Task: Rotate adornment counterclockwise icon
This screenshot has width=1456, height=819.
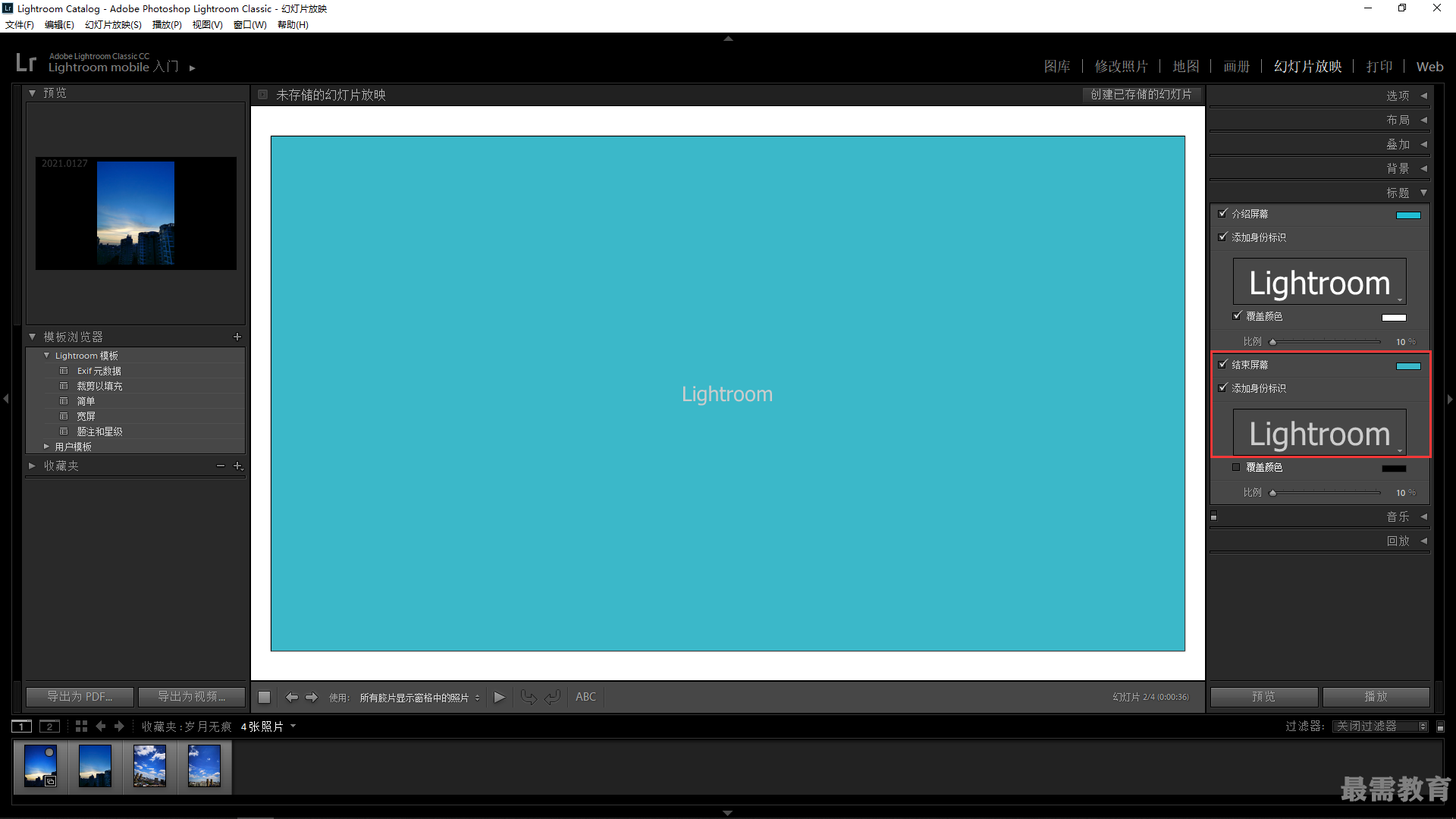Action: 529,697
